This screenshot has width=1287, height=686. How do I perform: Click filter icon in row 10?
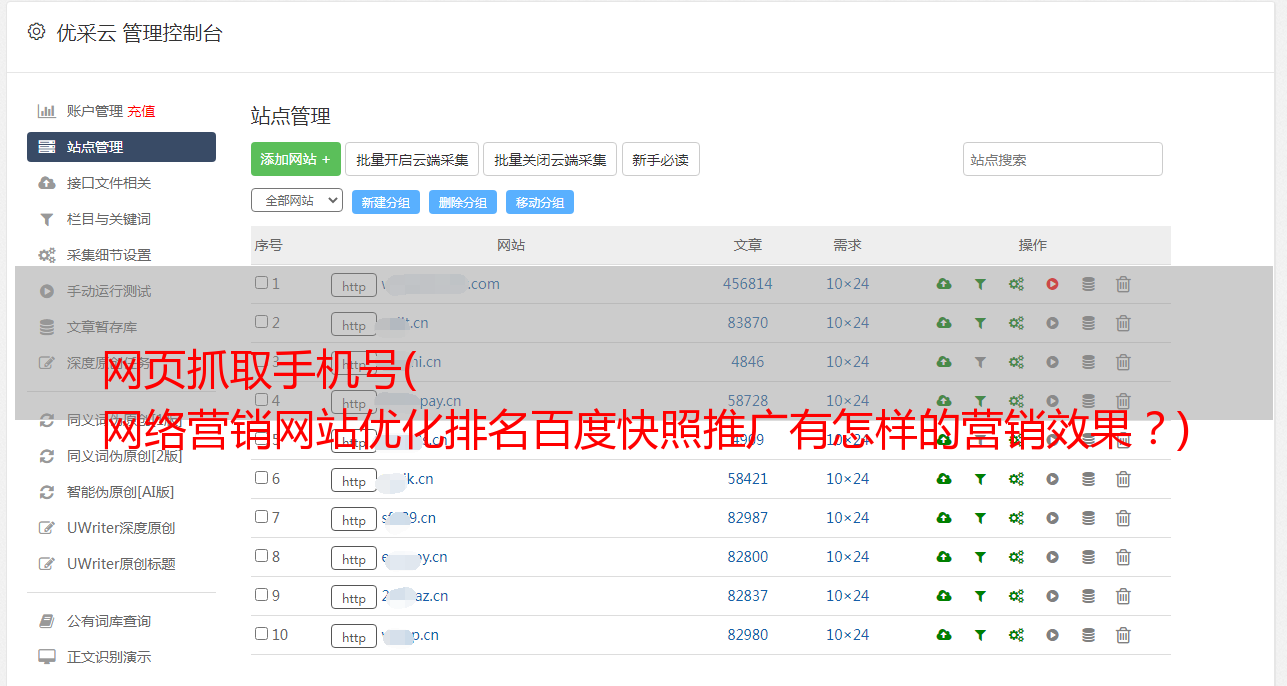pos(980,635)
